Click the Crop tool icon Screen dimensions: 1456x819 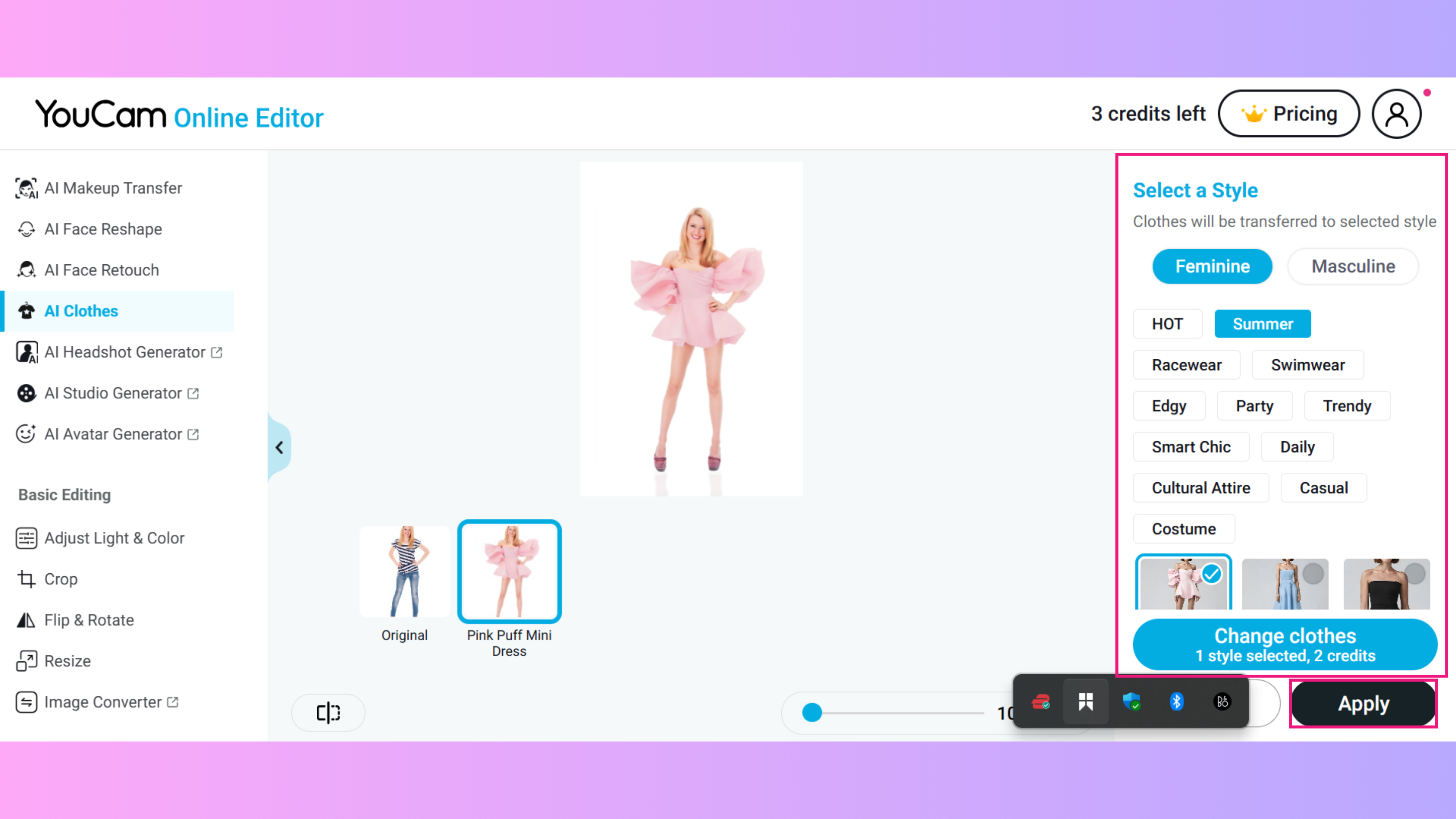pyautogui.click(x=26, y=579)
